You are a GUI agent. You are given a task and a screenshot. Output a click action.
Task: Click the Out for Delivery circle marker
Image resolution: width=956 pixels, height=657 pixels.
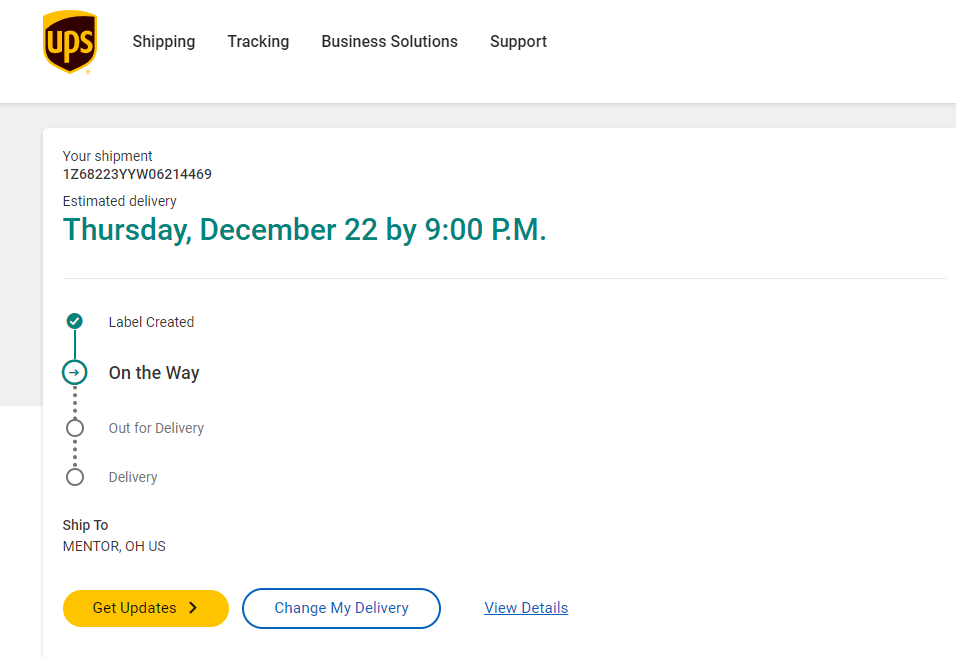(74, 428)
